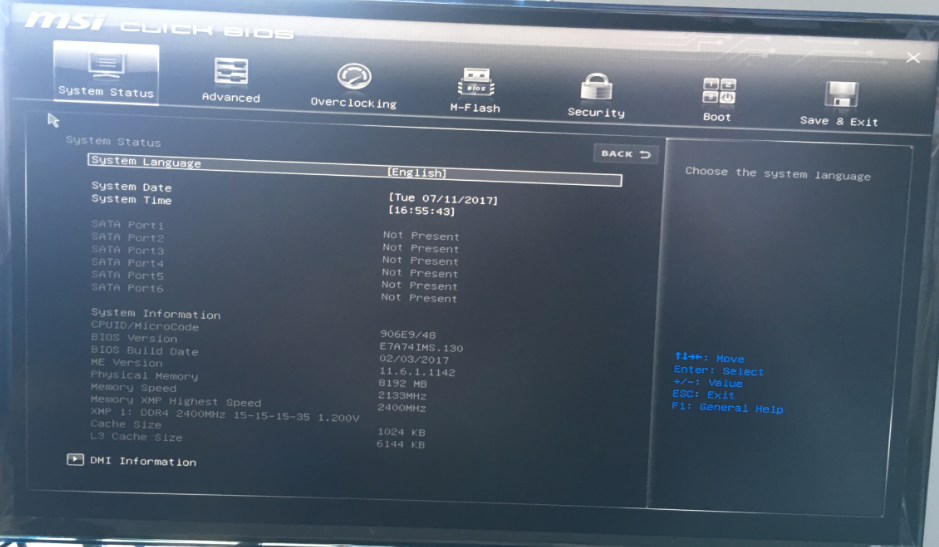The height and width of the screenshot is (547, 939).
Task: Select the System Time label
Action: coord(131,200)
